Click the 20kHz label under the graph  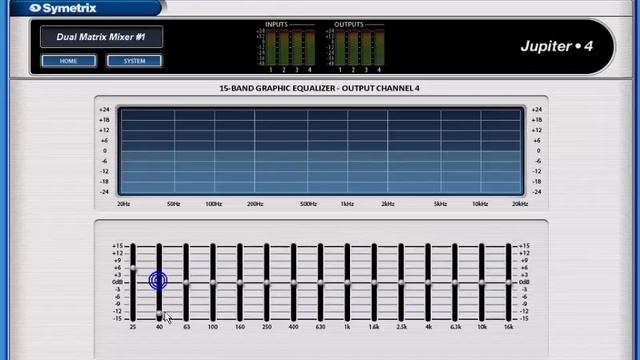(520, 204)
